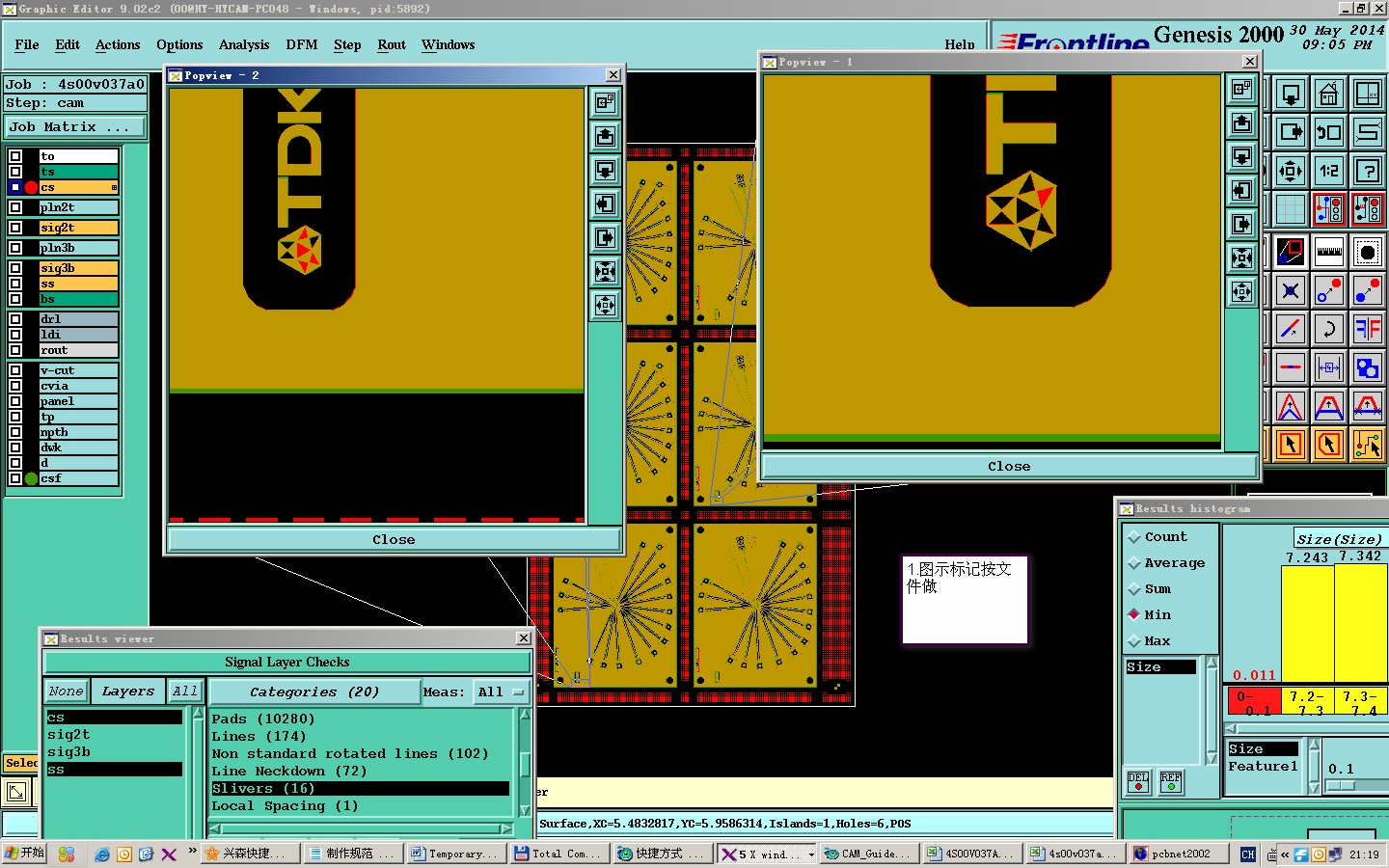Open the Edit menu

tap(68, 44)
